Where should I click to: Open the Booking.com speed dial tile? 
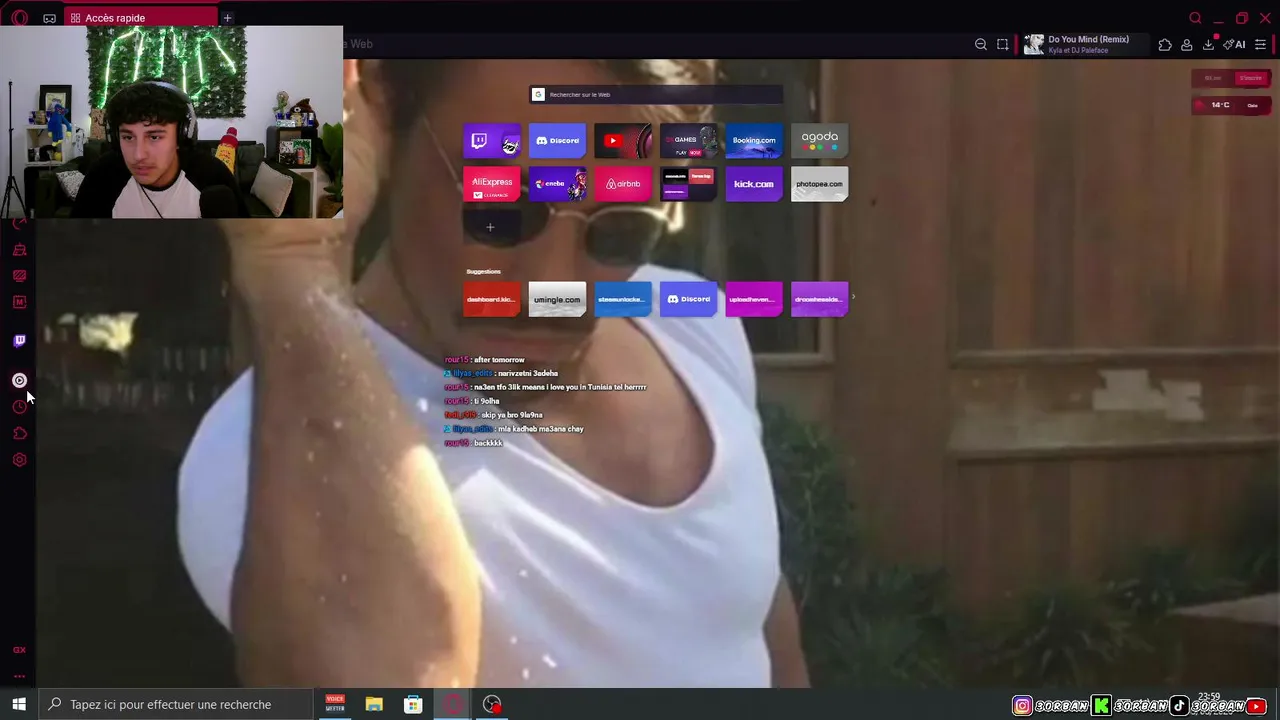coord(754,141)
